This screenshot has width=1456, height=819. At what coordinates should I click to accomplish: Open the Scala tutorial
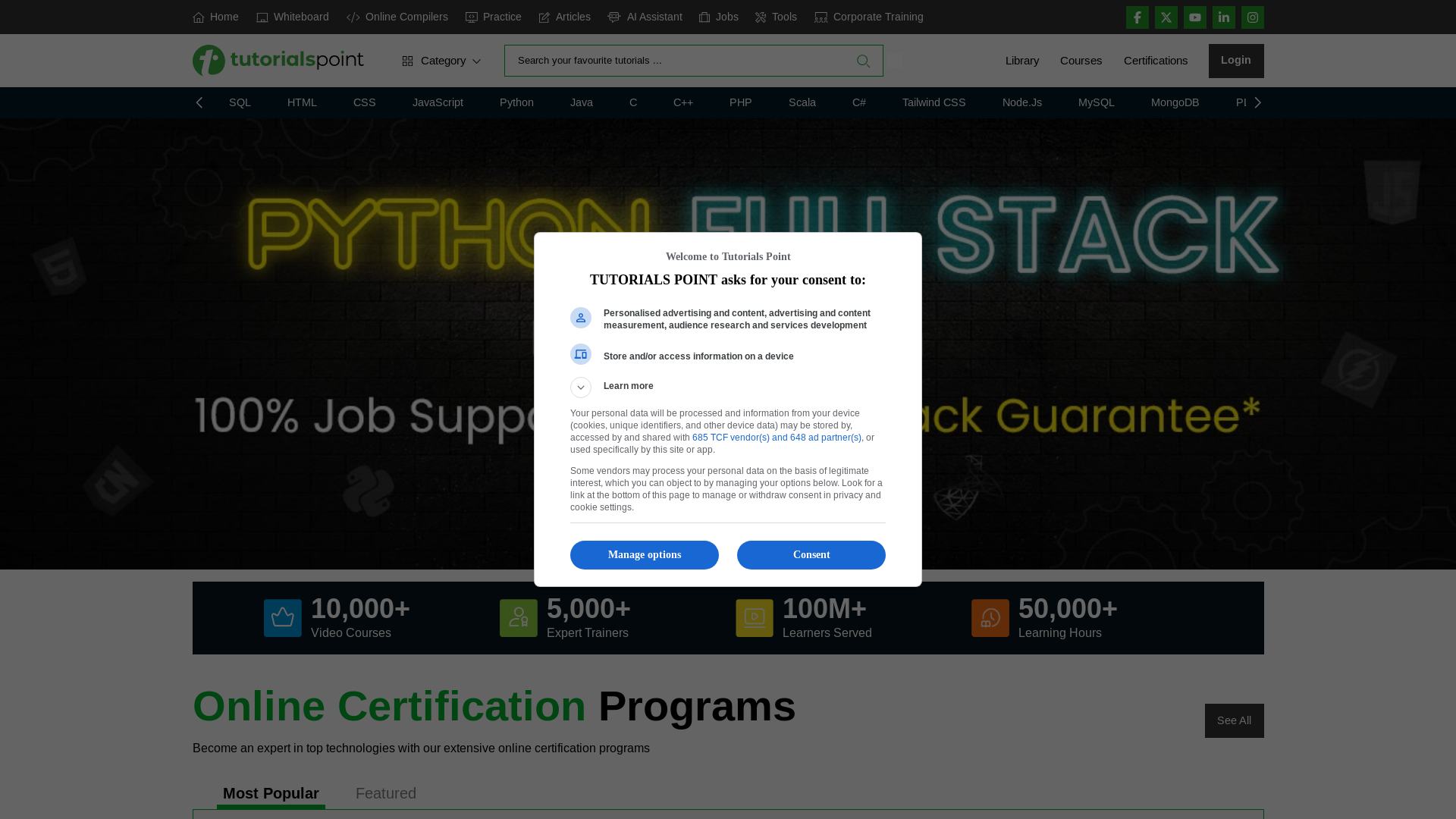coord(802,102)
